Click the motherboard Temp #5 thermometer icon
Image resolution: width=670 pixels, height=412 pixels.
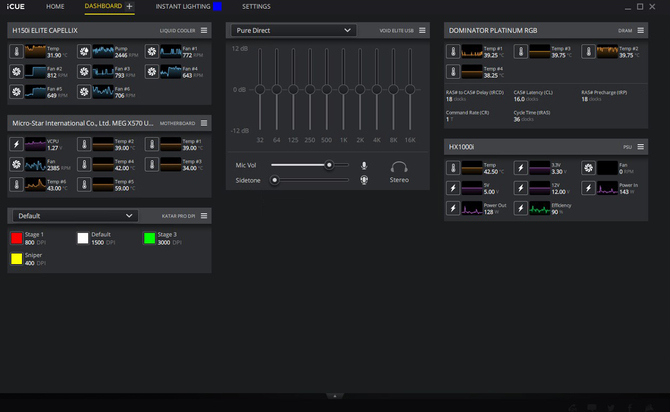(x=84, y=184)
